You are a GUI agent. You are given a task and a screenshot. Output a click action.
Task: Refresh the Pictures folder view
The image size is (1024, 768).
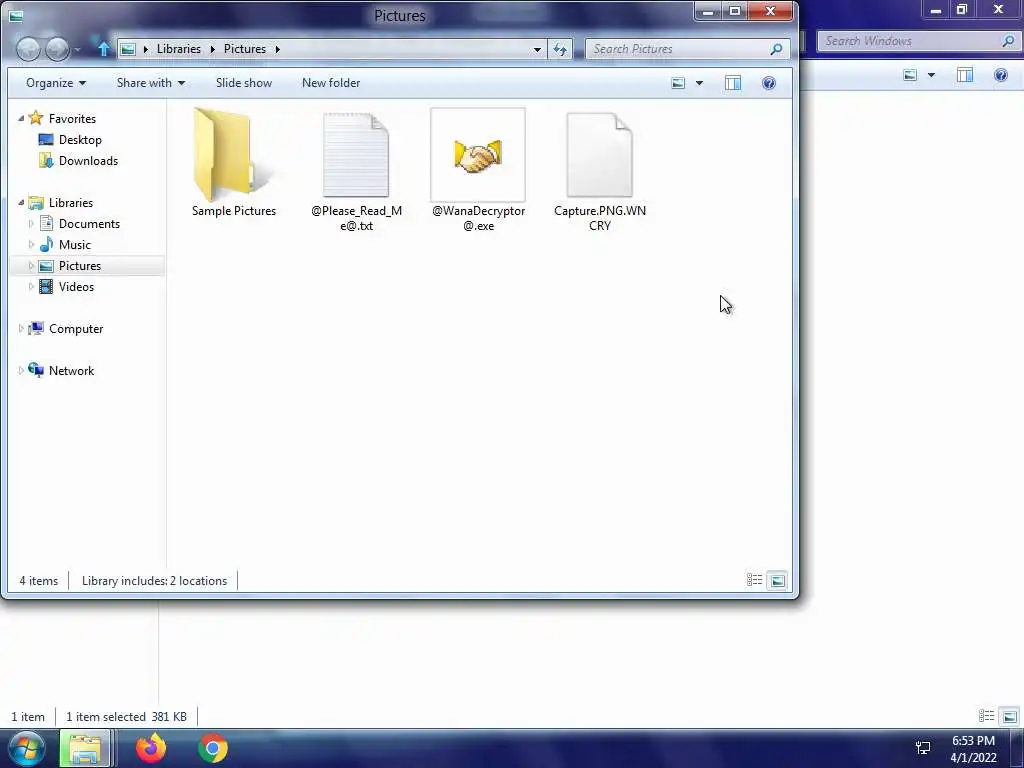pyautogui.click(x=560, y=49)
